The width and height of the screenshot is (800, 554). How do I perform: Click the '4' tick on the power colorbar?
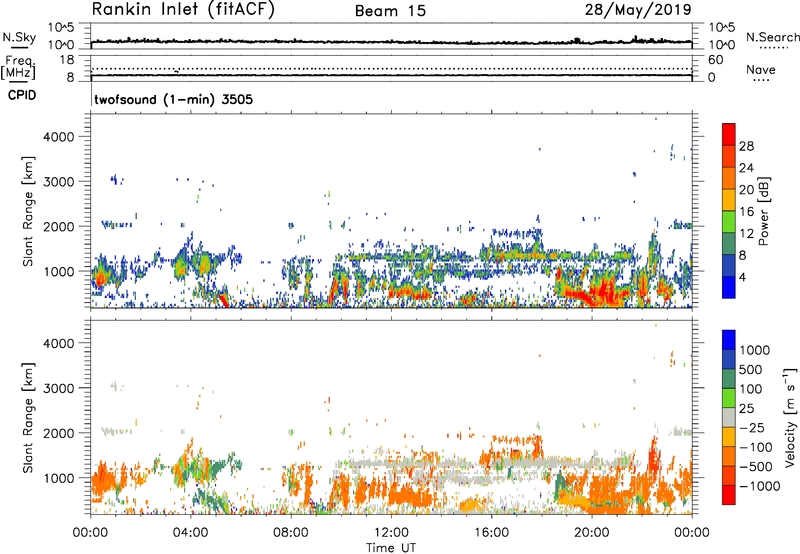(743, 277)
